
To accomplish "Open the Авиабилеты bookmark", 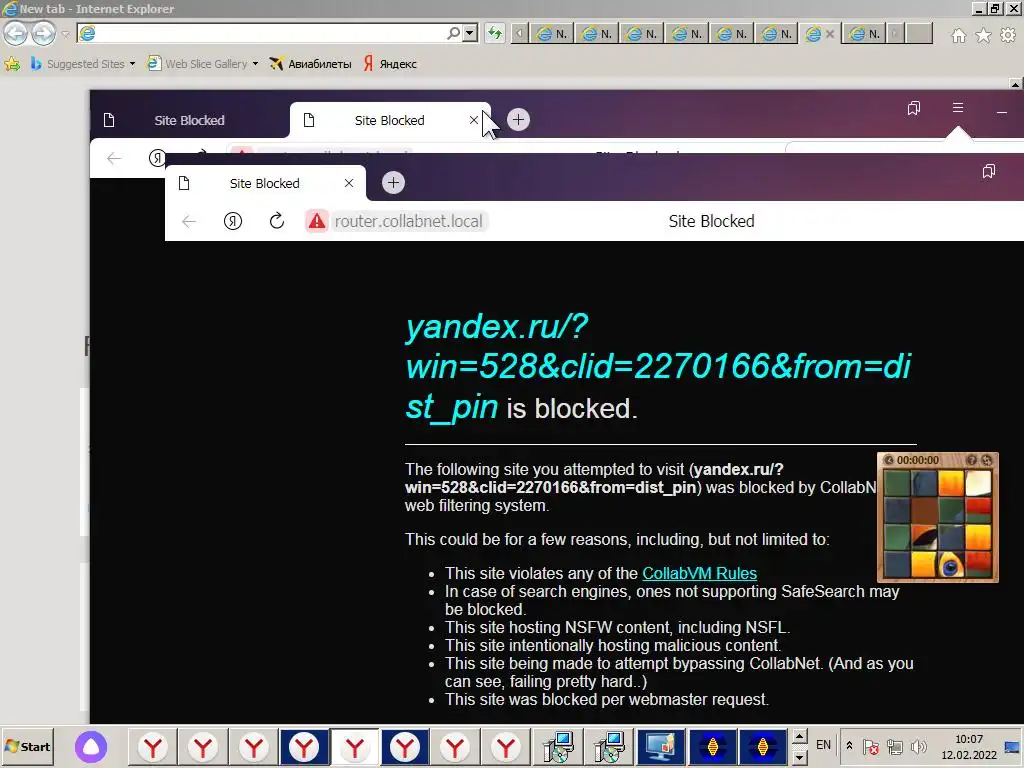I will pos(310,64).
